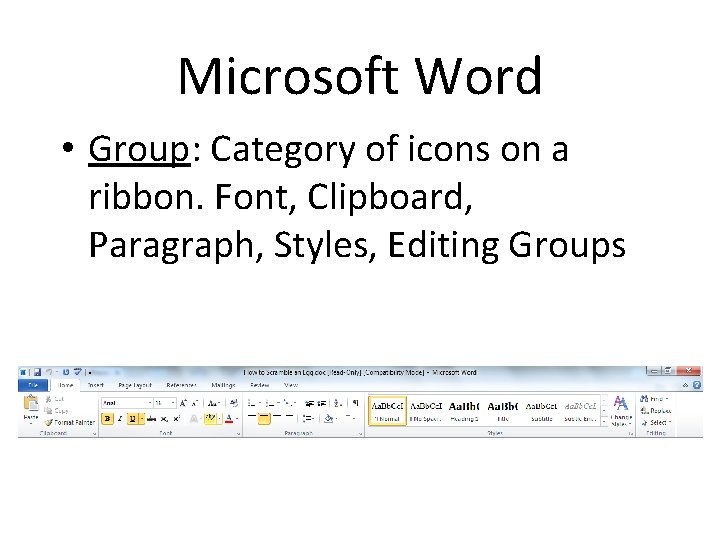This screenshot has width=720, height=540.
Task: Click the underlined word "Group" on the slide
Action: pyautogui.click(x=139, y=149)
